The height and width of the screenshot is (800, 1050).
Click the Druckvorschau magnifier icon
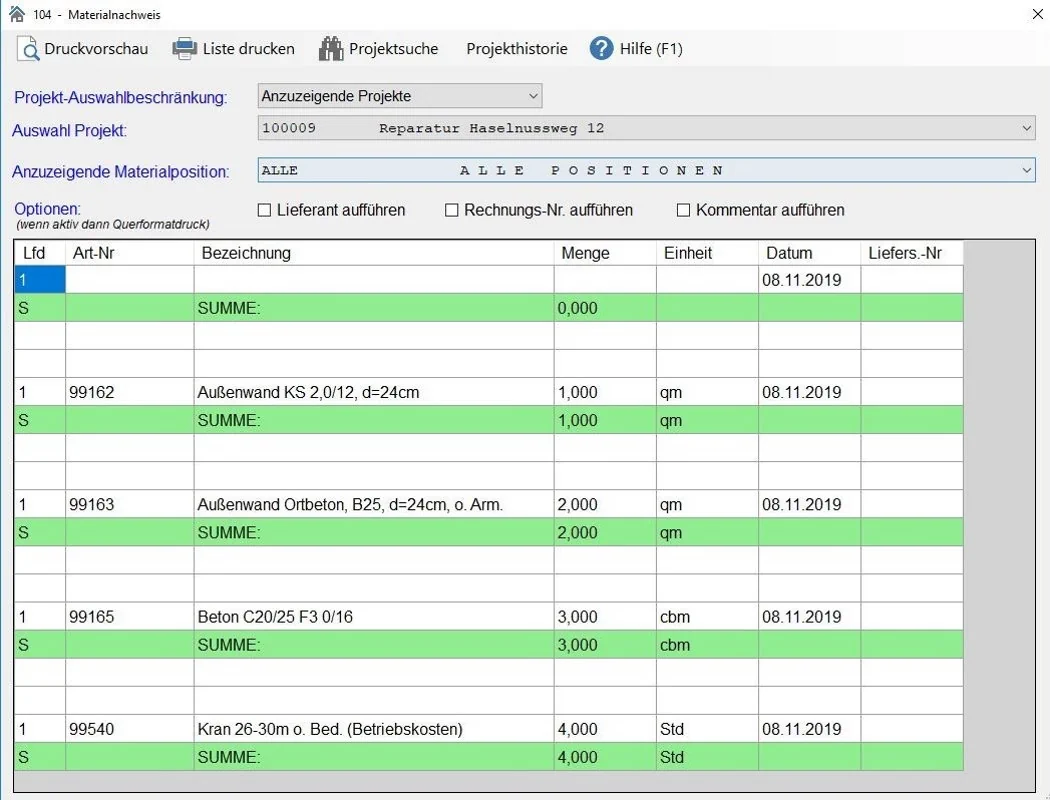(x=28, y=48)
